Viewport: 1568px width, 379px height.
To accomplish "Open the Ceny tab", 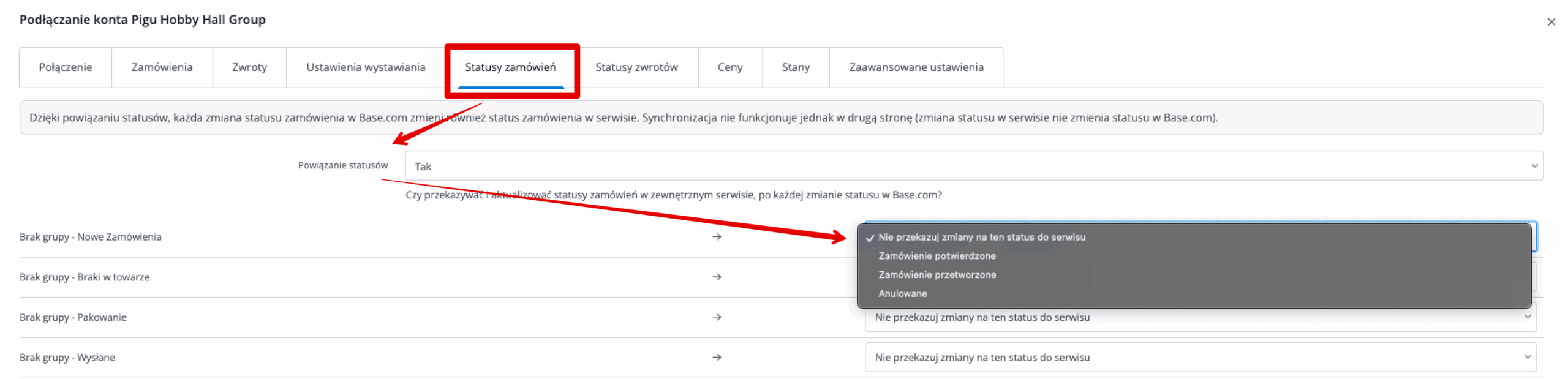I will pos(729,67).
